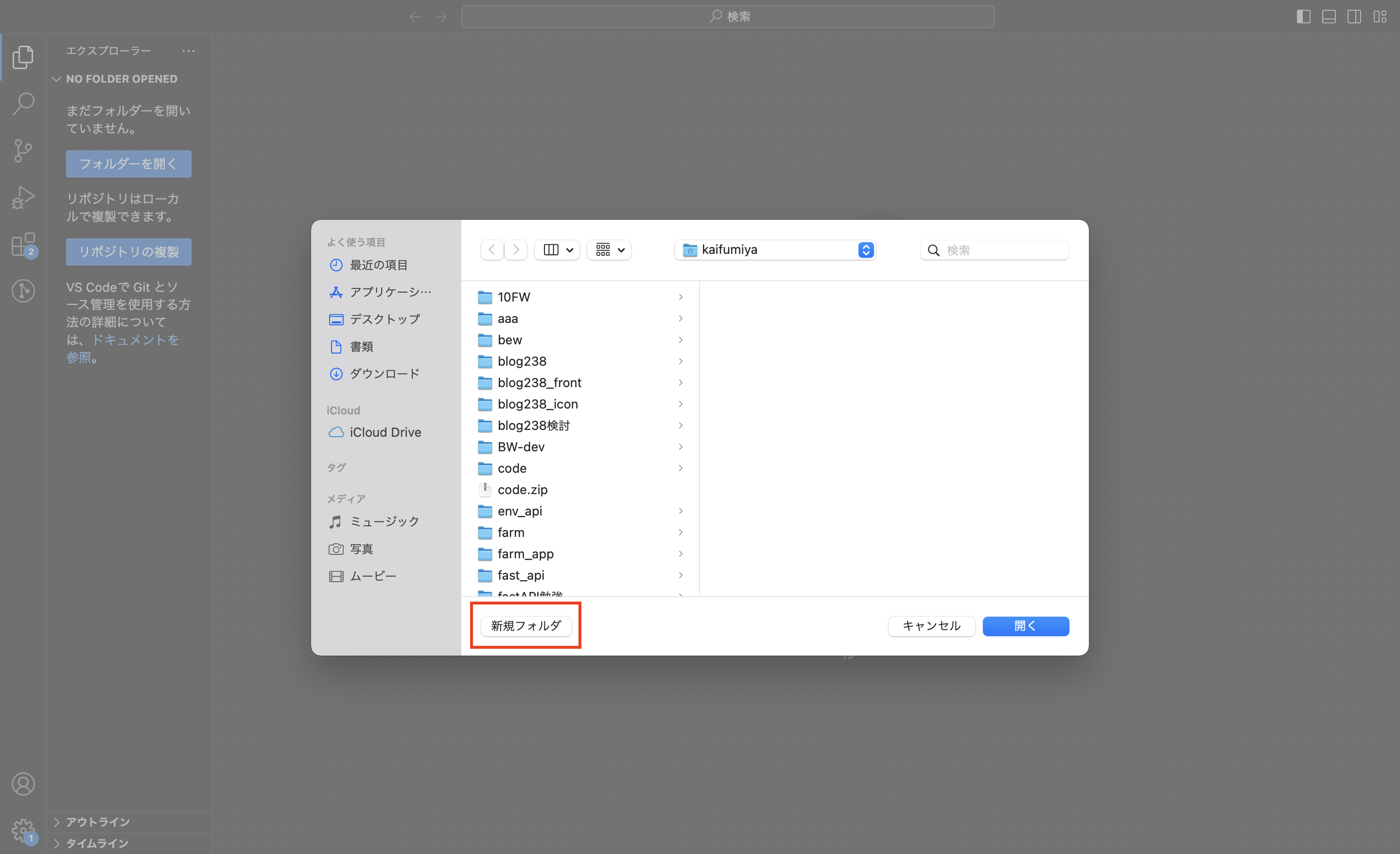Select the BW-dev folder
The height and width of the screenshot is (854, 1400).
(580, 447)
